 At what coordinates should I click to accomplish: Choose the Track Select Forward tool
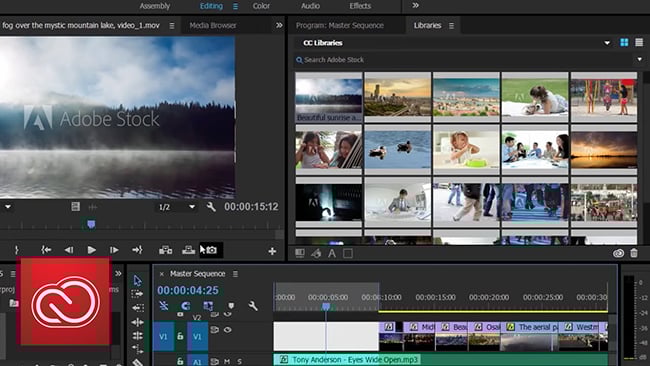pos(137,294)
